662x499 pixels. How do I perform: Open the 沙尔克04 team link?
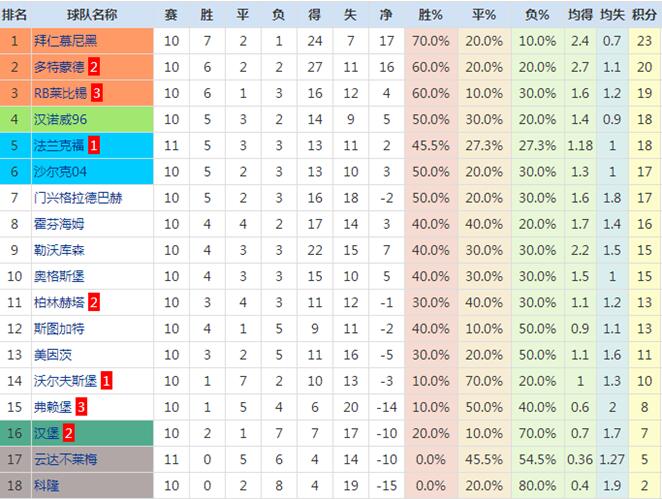coord(60,172)
